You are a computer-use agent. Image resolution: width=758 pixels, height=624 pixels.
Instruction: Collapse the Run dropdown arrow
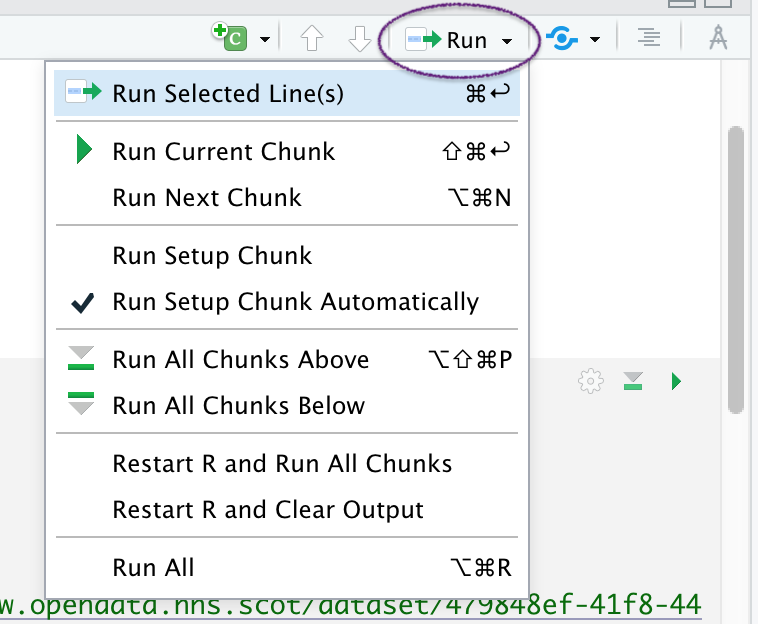tap(508, 41)
